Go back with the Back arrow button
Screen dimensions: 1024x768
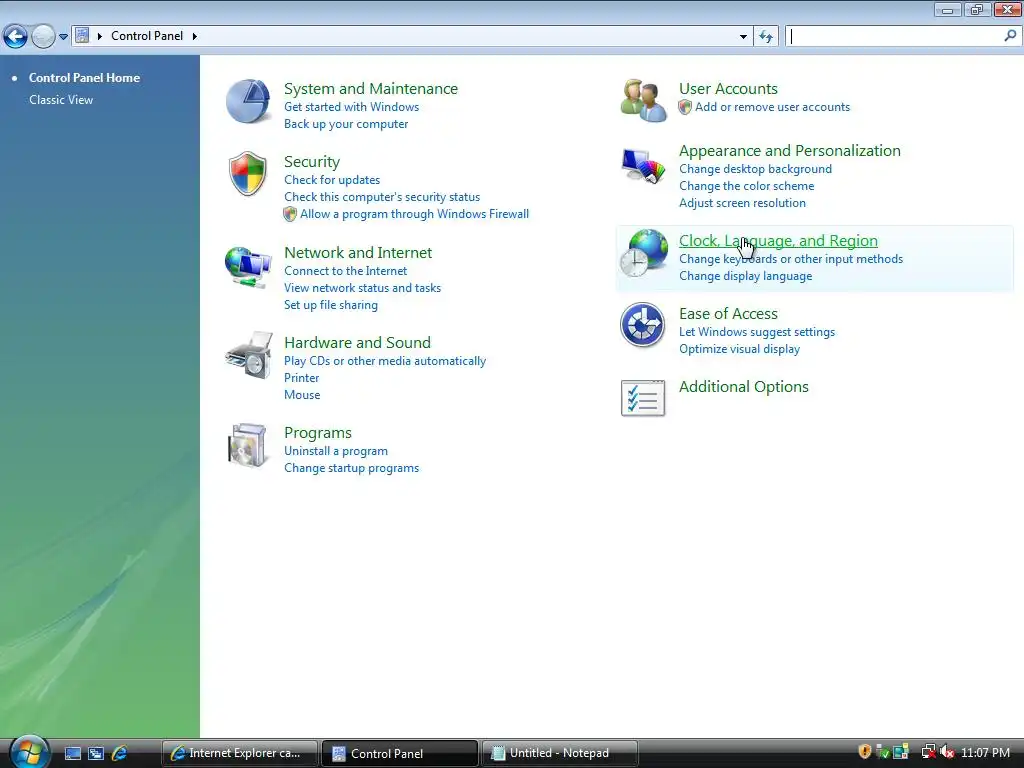pos(15,37)
